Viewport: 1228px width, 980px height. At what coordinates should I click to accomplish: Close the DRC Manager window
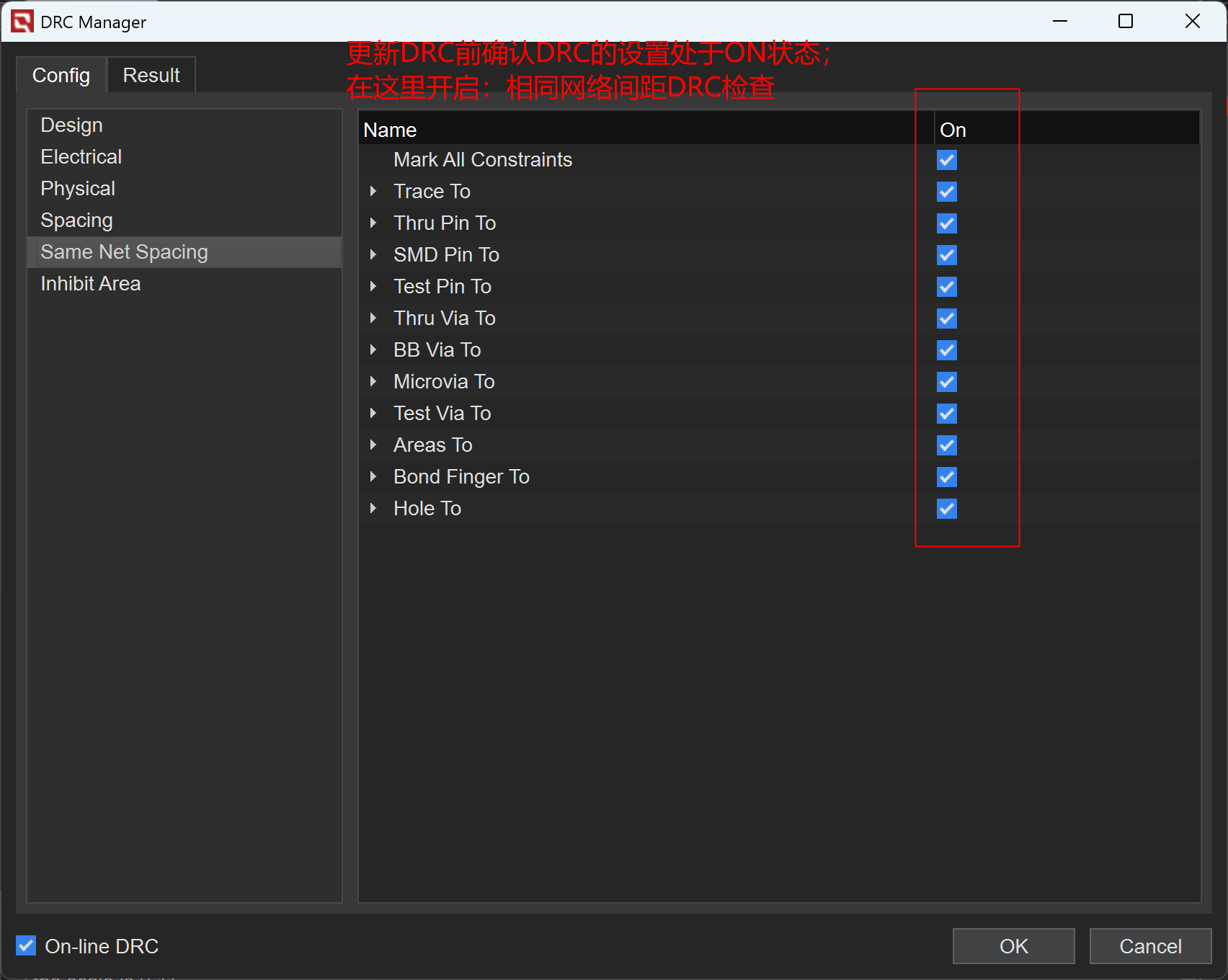1192,22
